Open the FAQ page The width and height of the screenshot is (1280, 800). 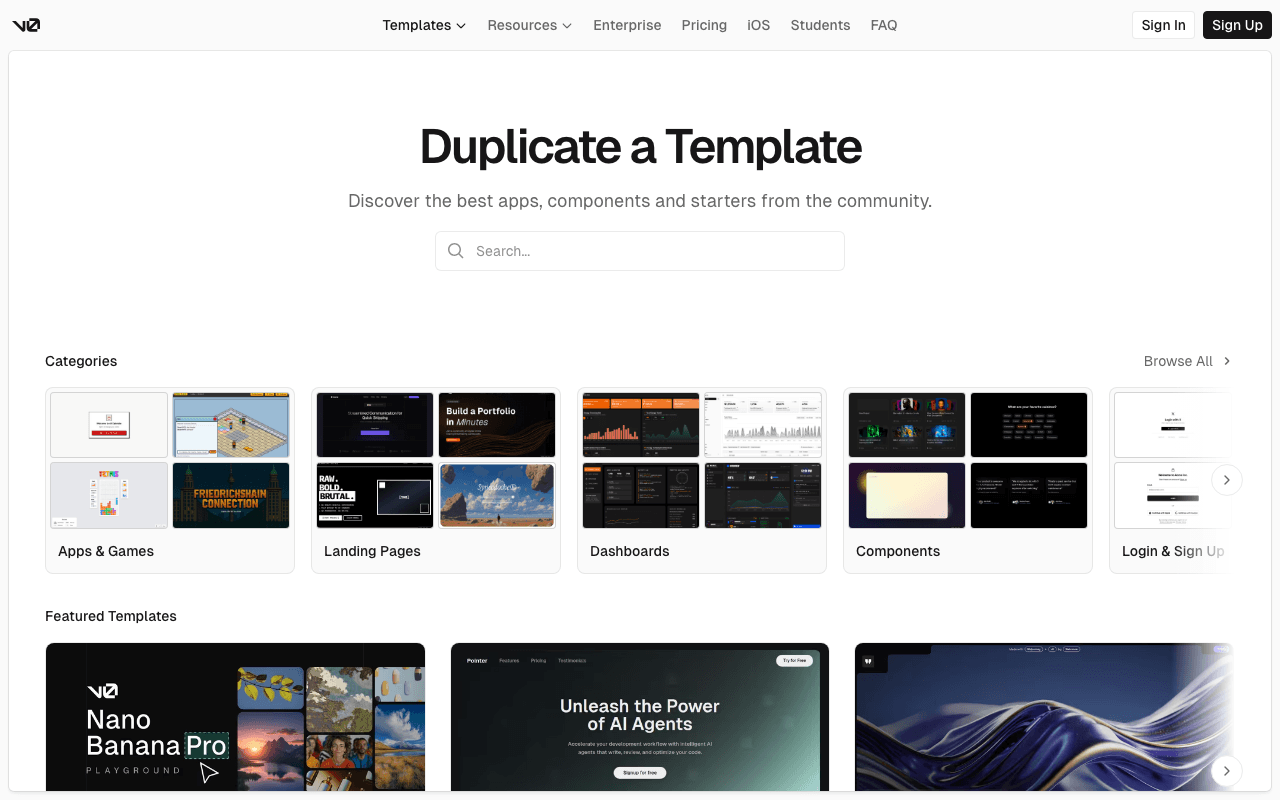[x=884, y=25]
